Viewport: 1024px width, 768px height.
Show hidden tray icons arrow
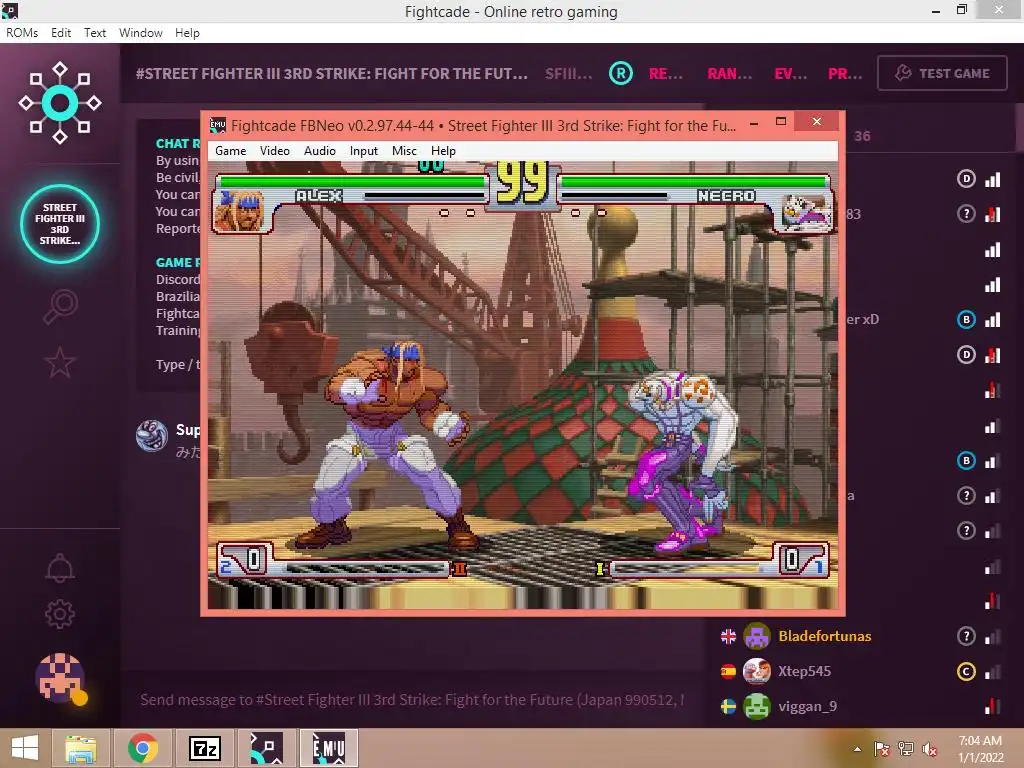(x=857, y=749)
